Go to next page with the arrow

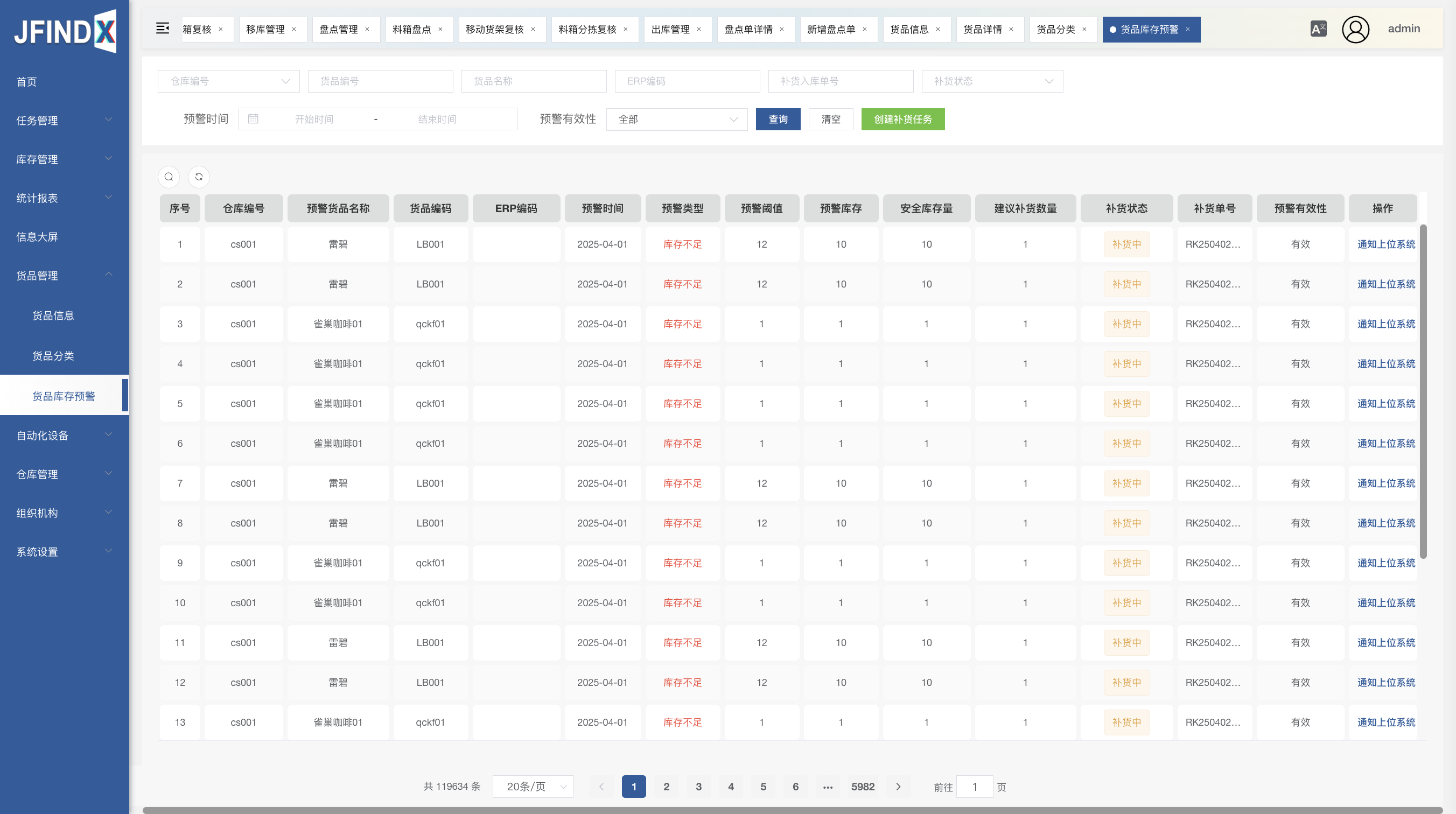point(898,787)
